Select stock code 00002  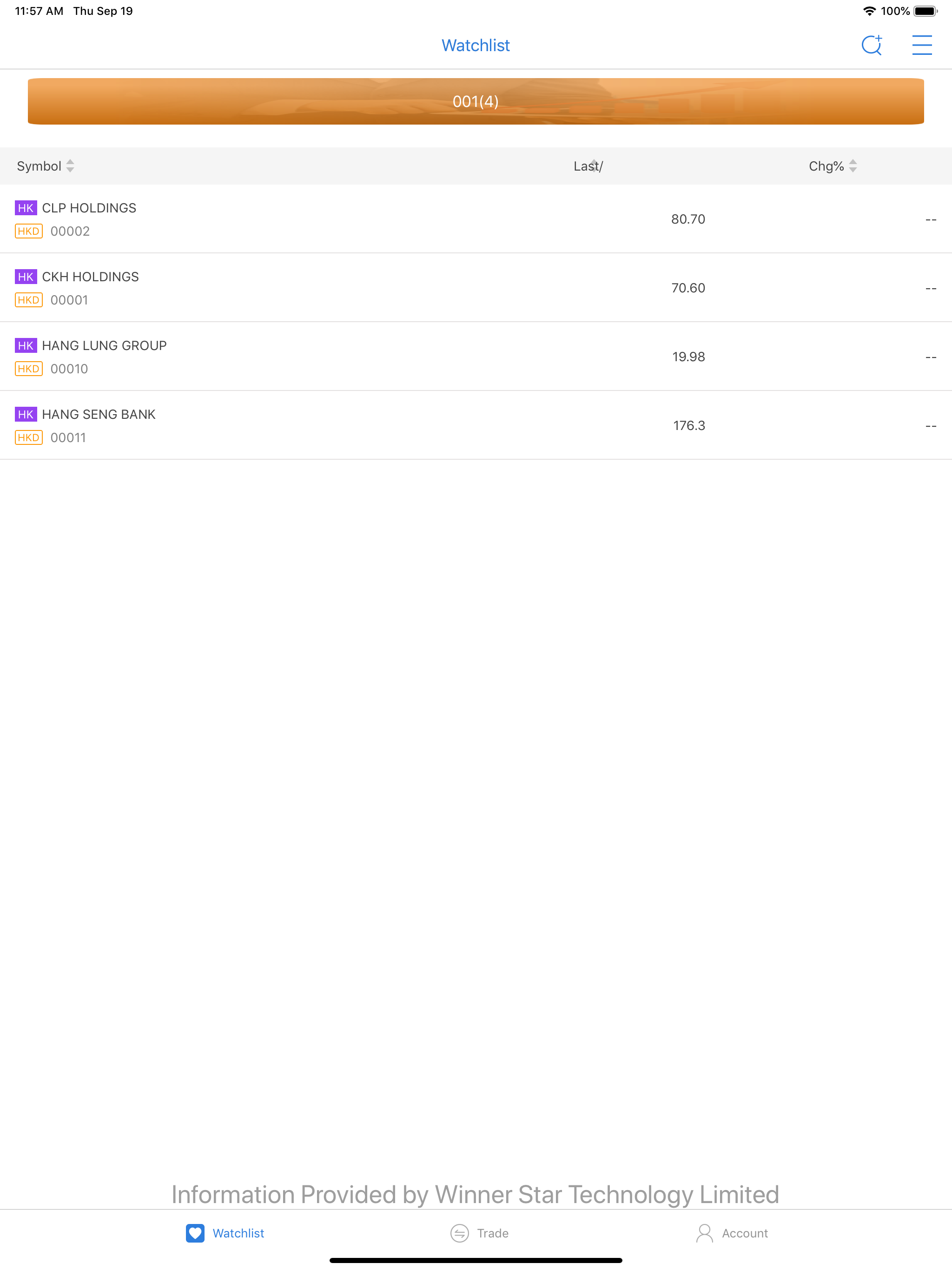coord(70,232)
